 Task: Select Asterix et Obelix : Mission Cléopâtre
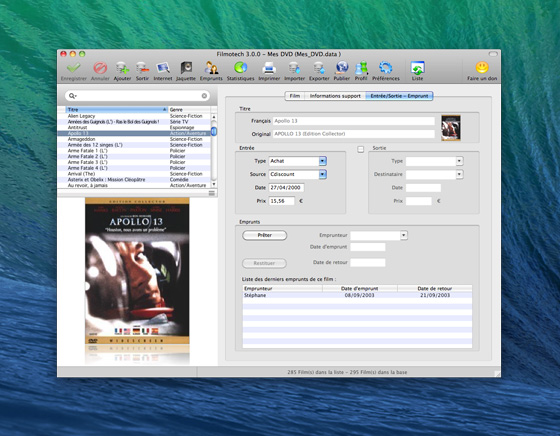tap(134, 180)
